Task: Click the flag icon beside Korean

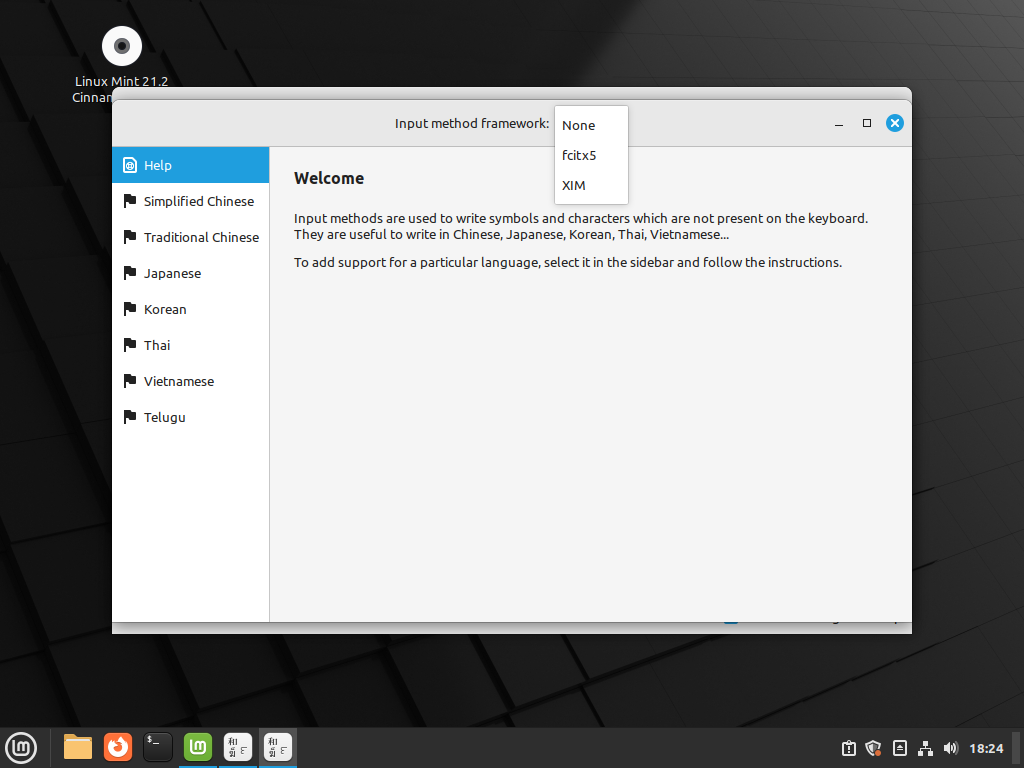Action: (x=130, y=309)
